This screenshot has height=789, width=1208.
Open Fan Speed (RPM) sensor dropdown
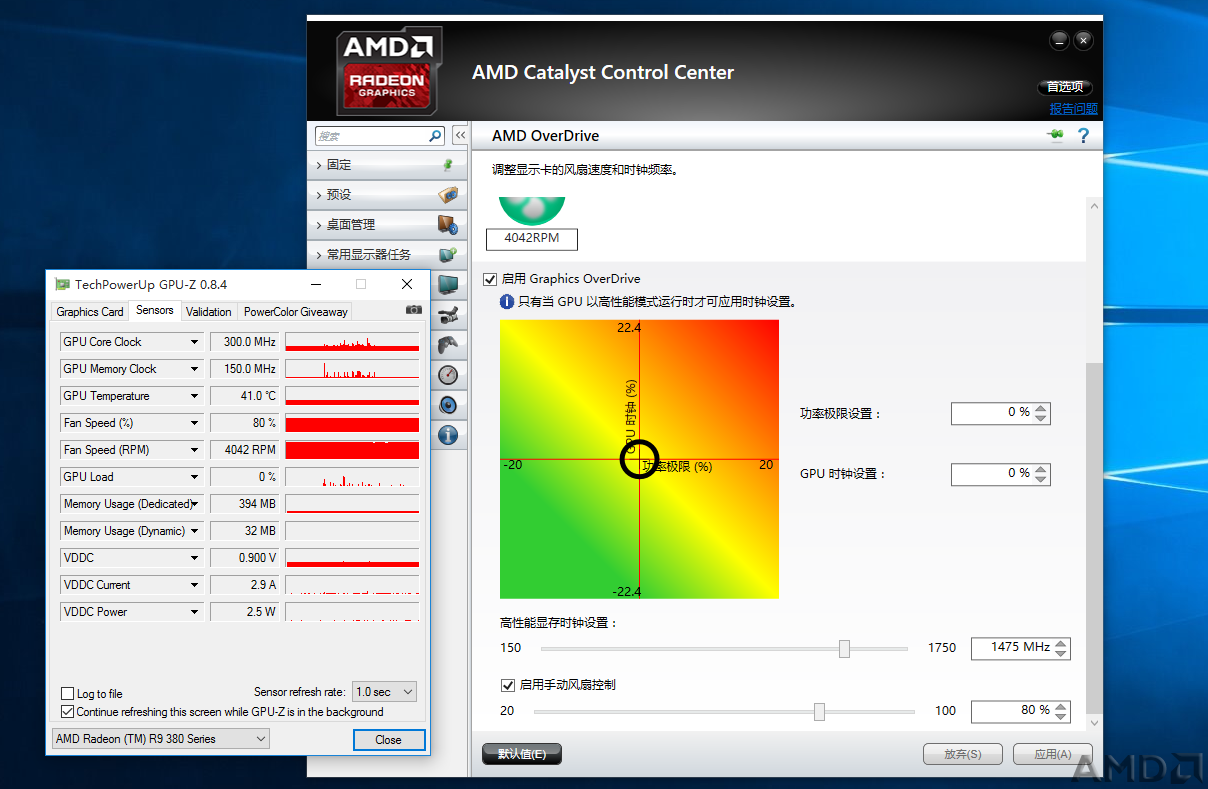(x=195, y=450)
